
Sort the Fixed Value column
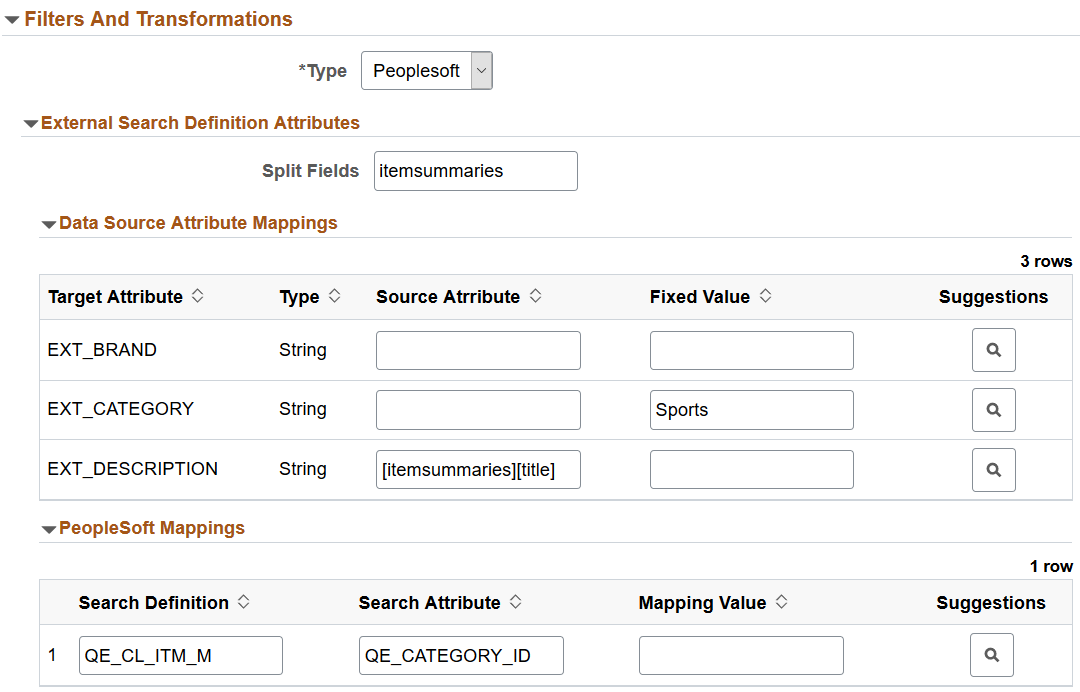765,297
